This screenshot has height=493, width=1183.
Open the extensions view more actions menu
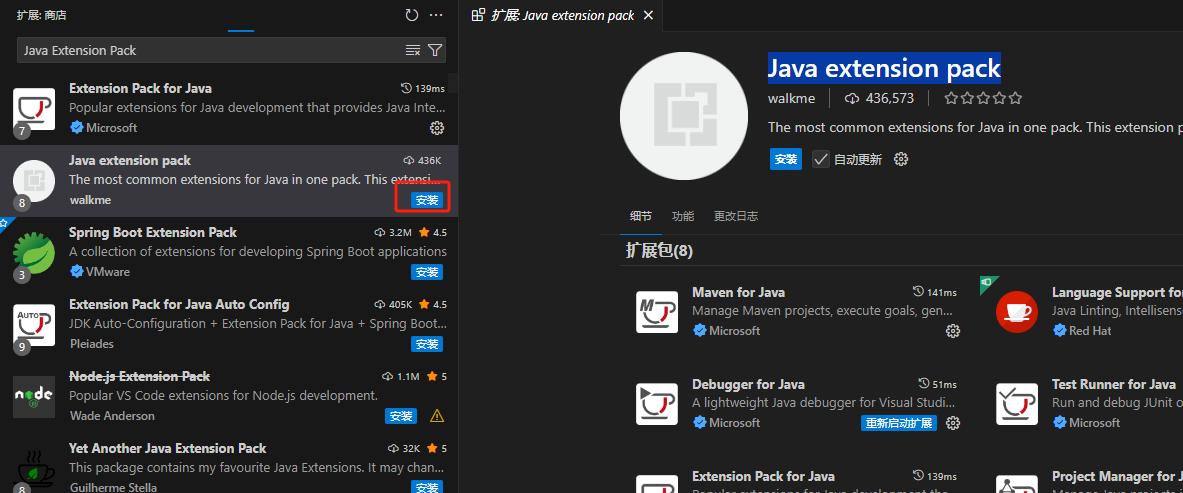pos(436,15)
